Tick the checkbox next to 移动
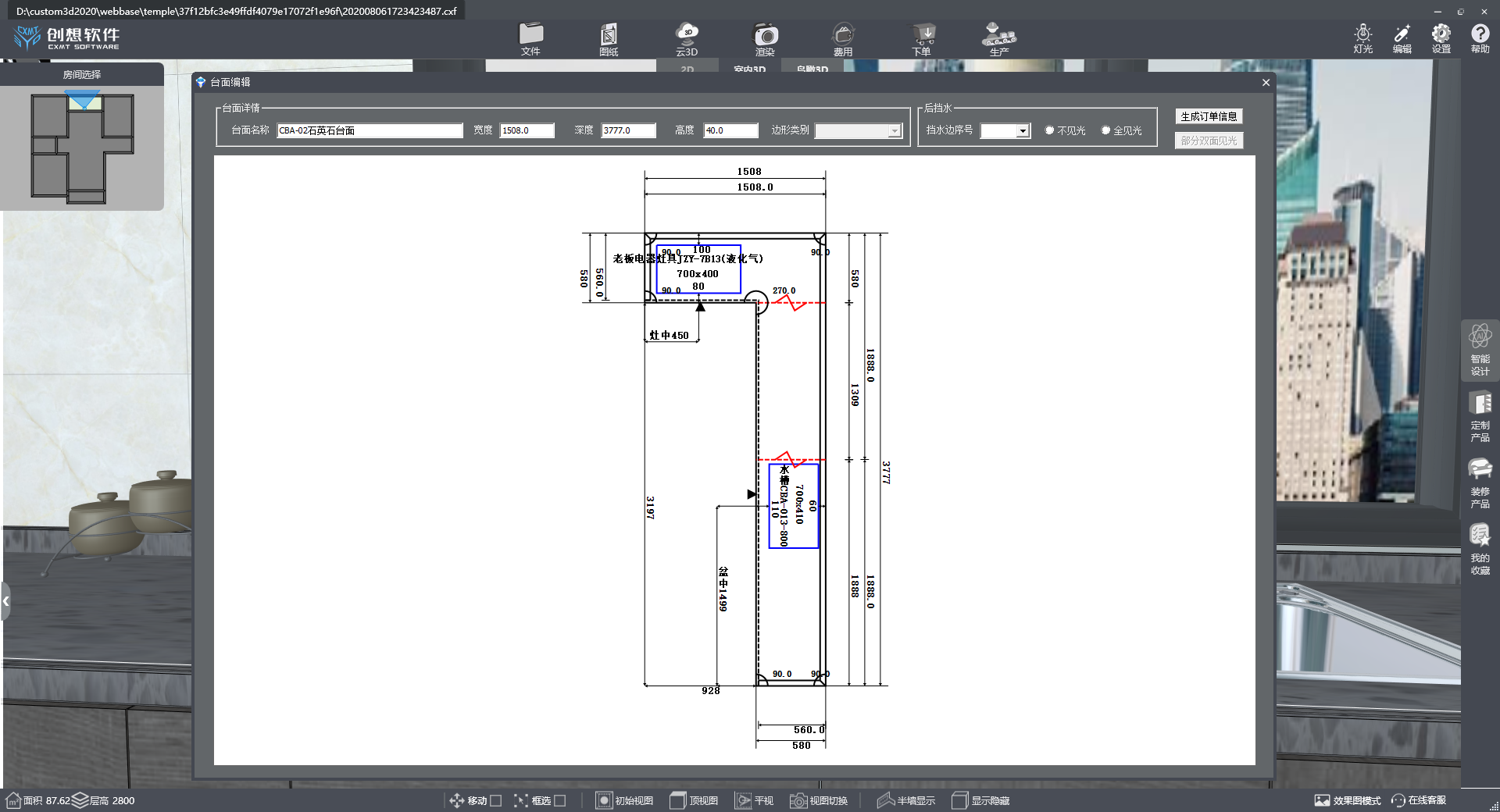This screenshot has height=812, width=1500. (x=495, y=800)
